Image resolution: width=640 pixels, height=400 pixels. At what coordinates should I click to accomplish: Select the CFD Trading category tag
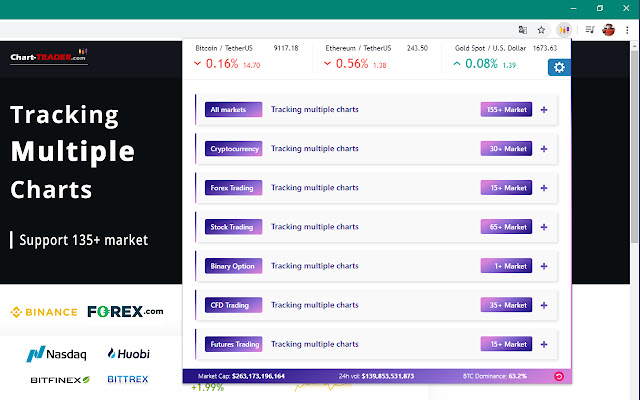tap(233, 305)
